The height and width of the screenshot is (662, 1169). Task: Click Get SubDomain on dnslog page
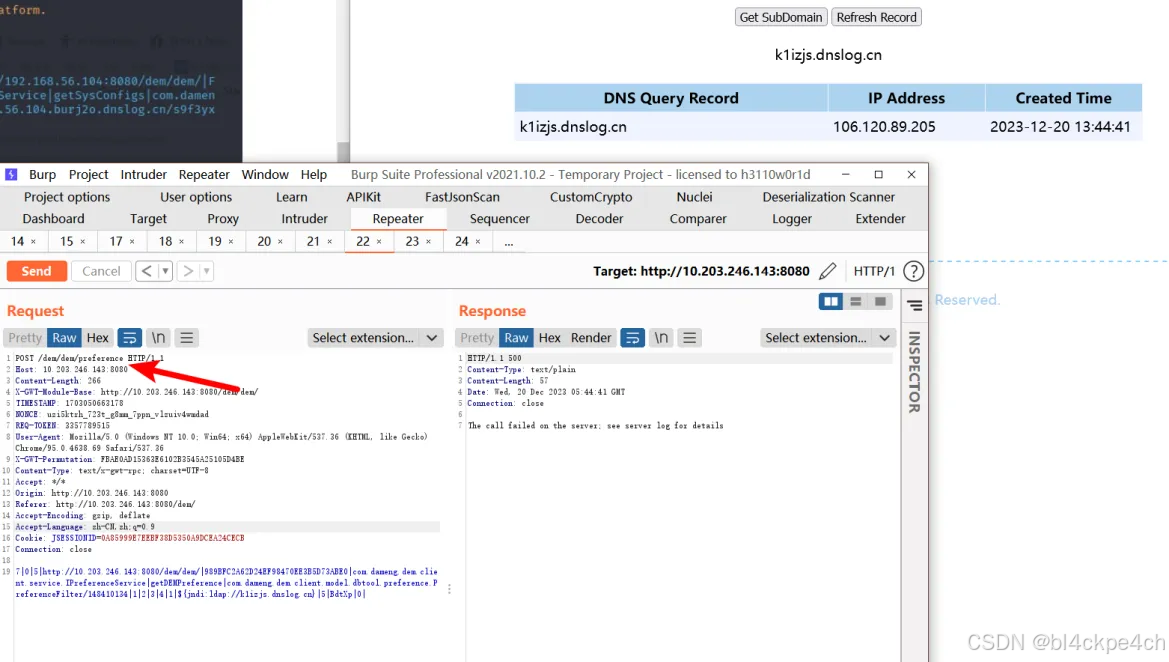click(x=781, y=17)
